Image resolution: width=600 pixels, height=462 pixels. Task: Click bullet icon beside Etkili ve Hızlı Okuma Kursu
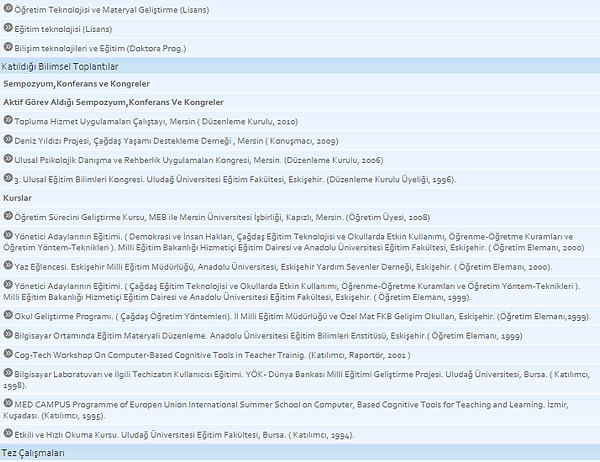click(8, 433)
